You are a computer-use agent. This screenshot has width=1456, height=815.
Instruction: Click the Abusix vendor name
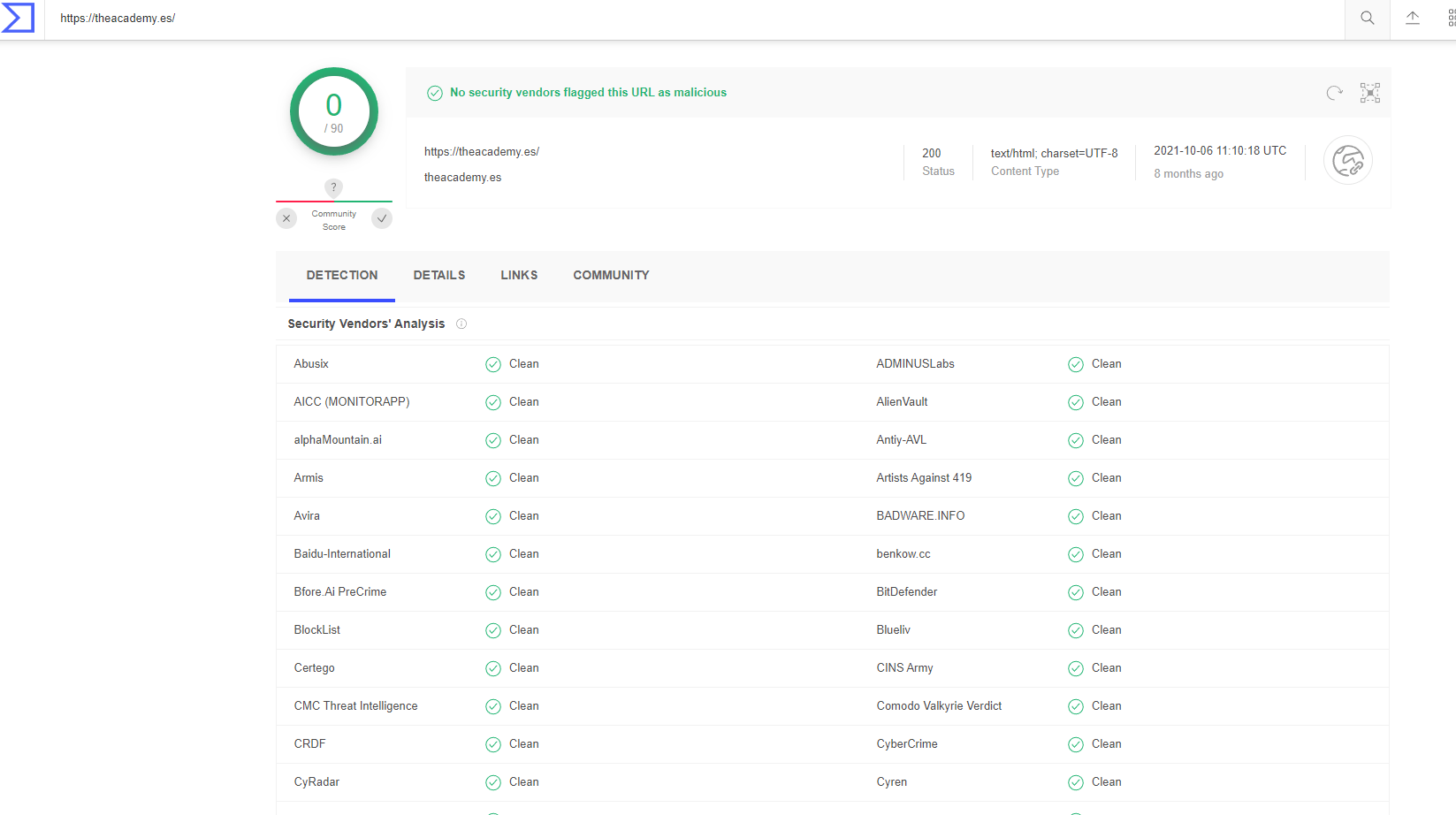tap(311, 364)
